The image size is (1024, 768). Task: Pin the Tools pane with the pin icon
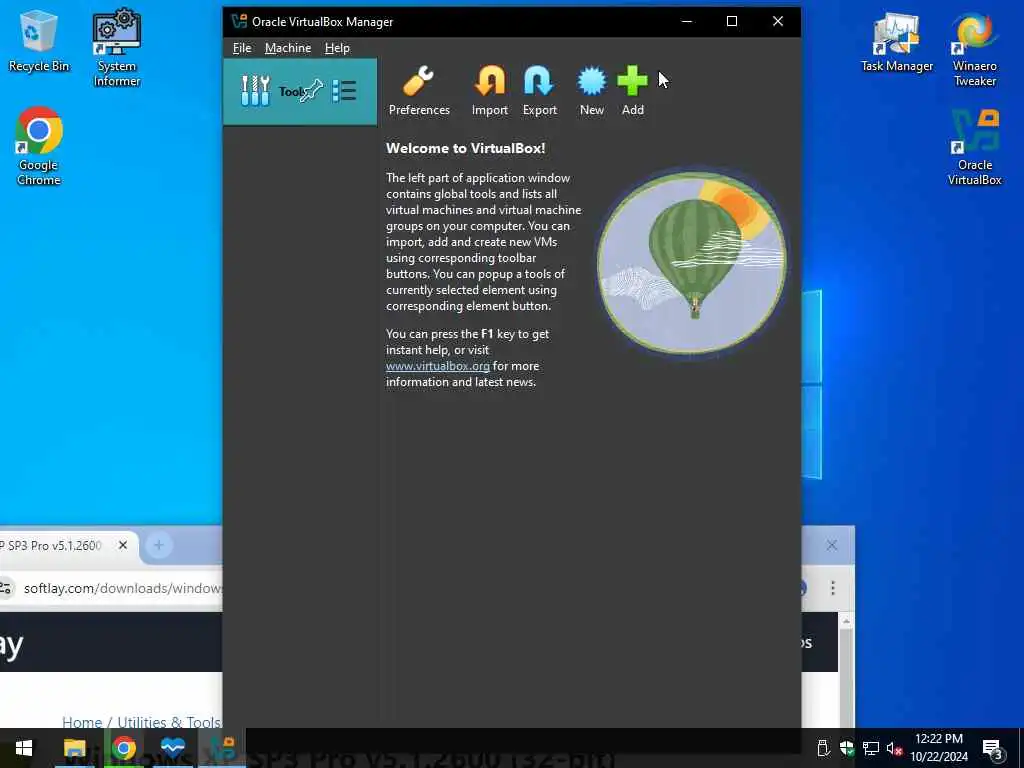[312, 90]
